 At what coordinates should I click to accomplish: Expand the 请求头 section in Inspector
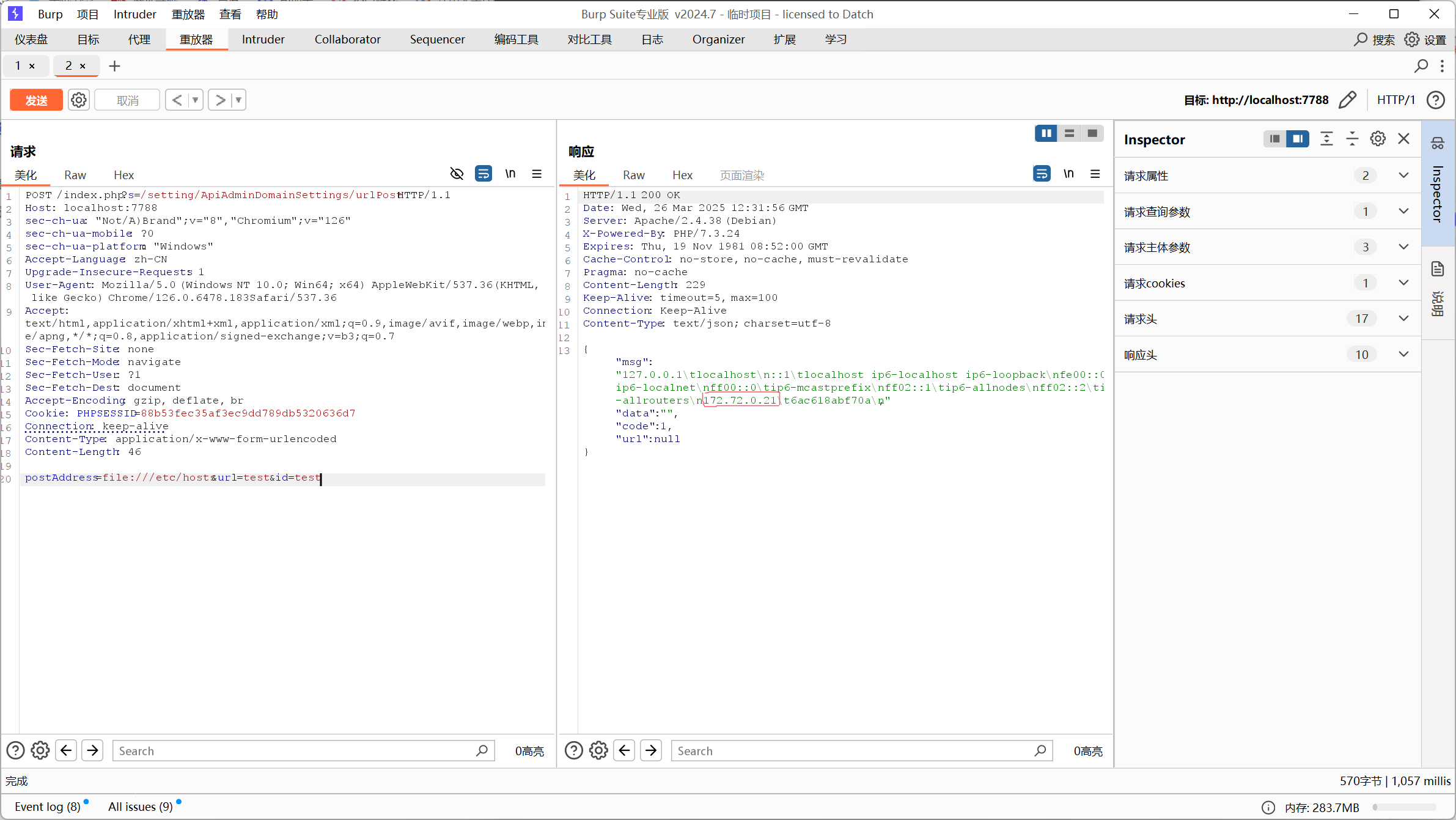pos(1403,319)
